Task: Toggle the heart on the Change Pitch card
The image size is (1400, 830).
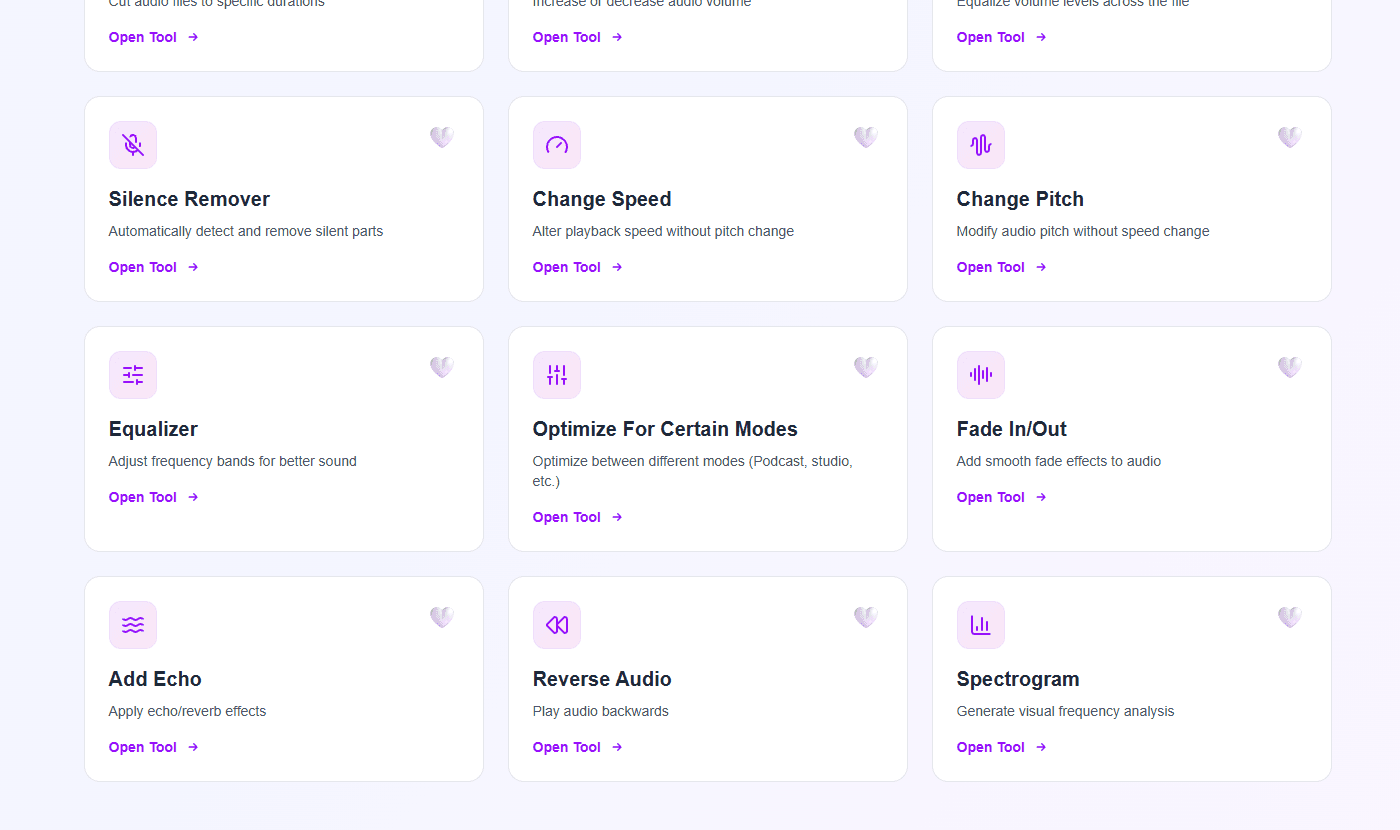Action: [x=1290, y=137]
